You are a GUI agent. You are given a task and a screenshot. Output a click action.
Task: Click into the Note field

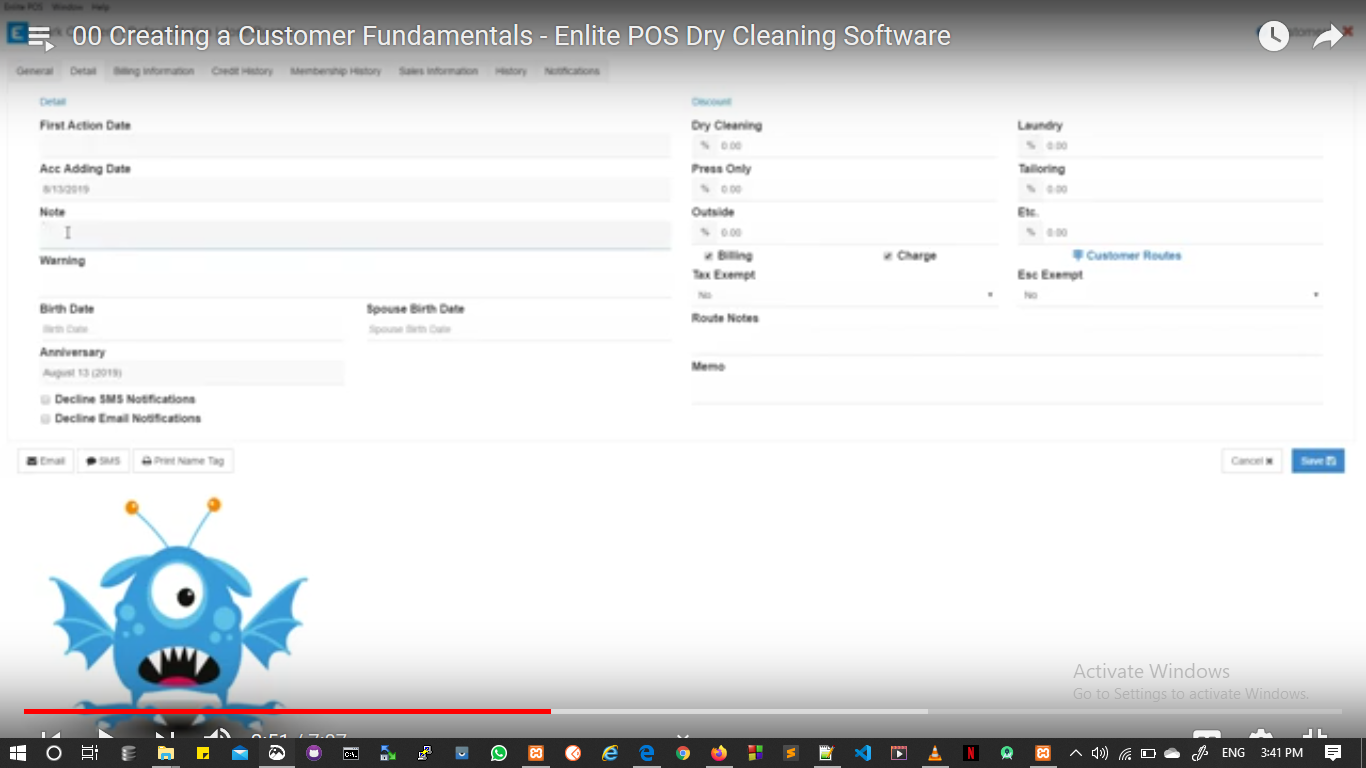355,234
